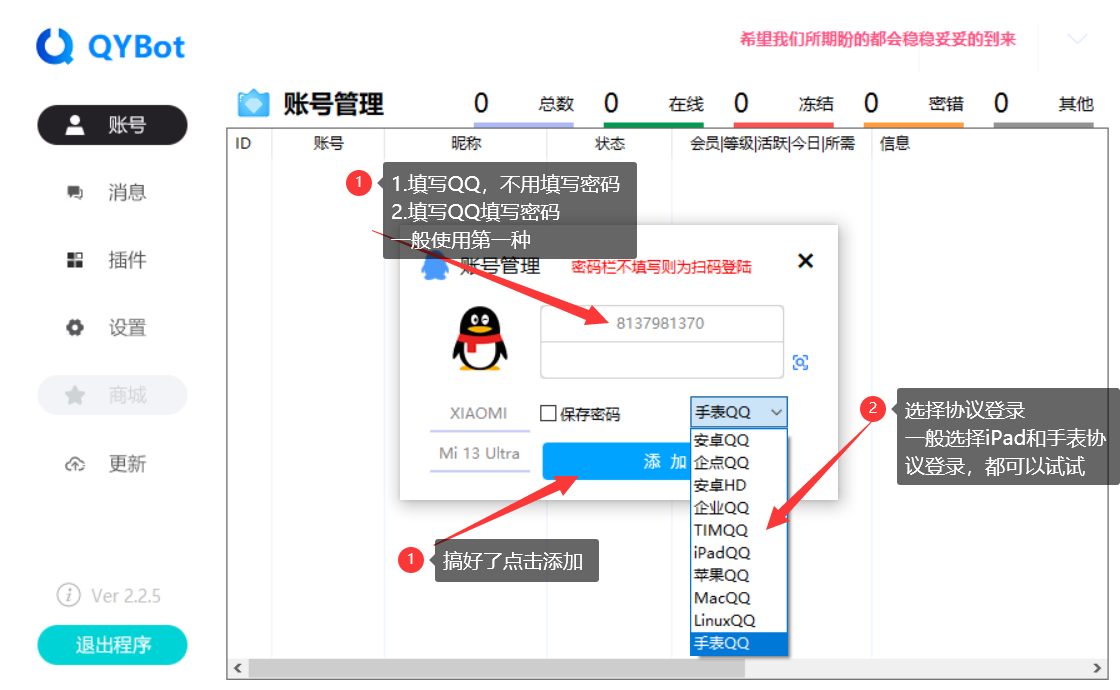Click the QYBot logo icon
Screen dimensions: 1120x690
point(56,46)
